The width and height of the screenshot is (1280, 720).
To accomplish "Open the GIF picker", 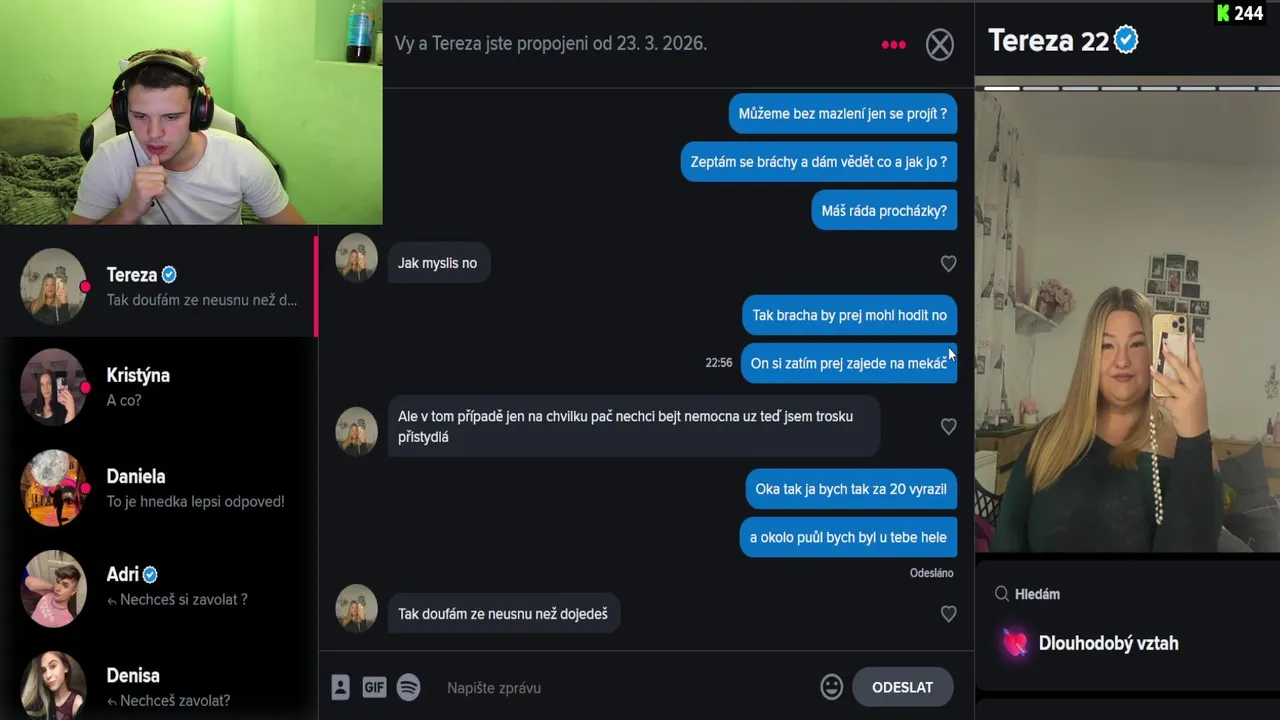I will point(374,687).
